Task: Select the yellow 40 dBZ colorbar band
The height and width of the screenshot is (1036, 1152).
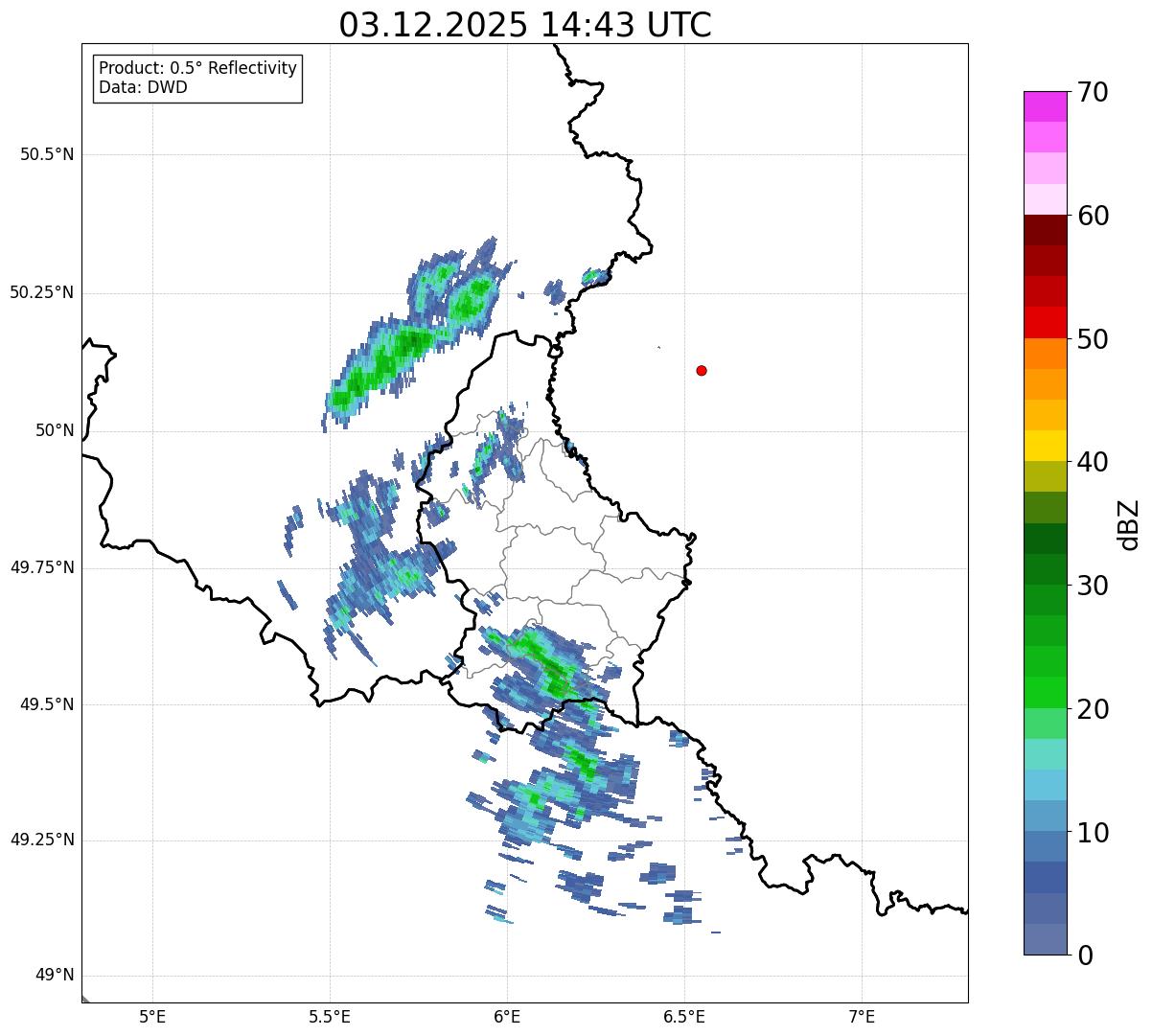Action: [x=1045, y=446]
